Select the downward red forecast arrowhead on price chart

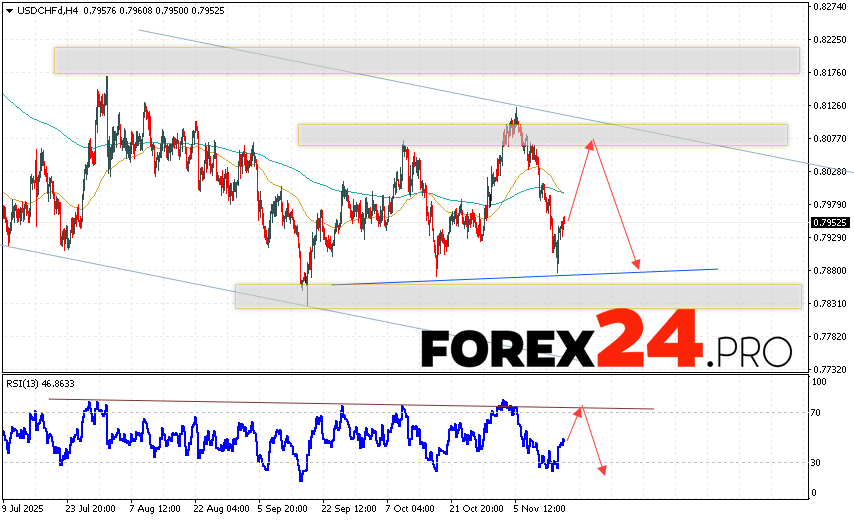coord(637,264)
